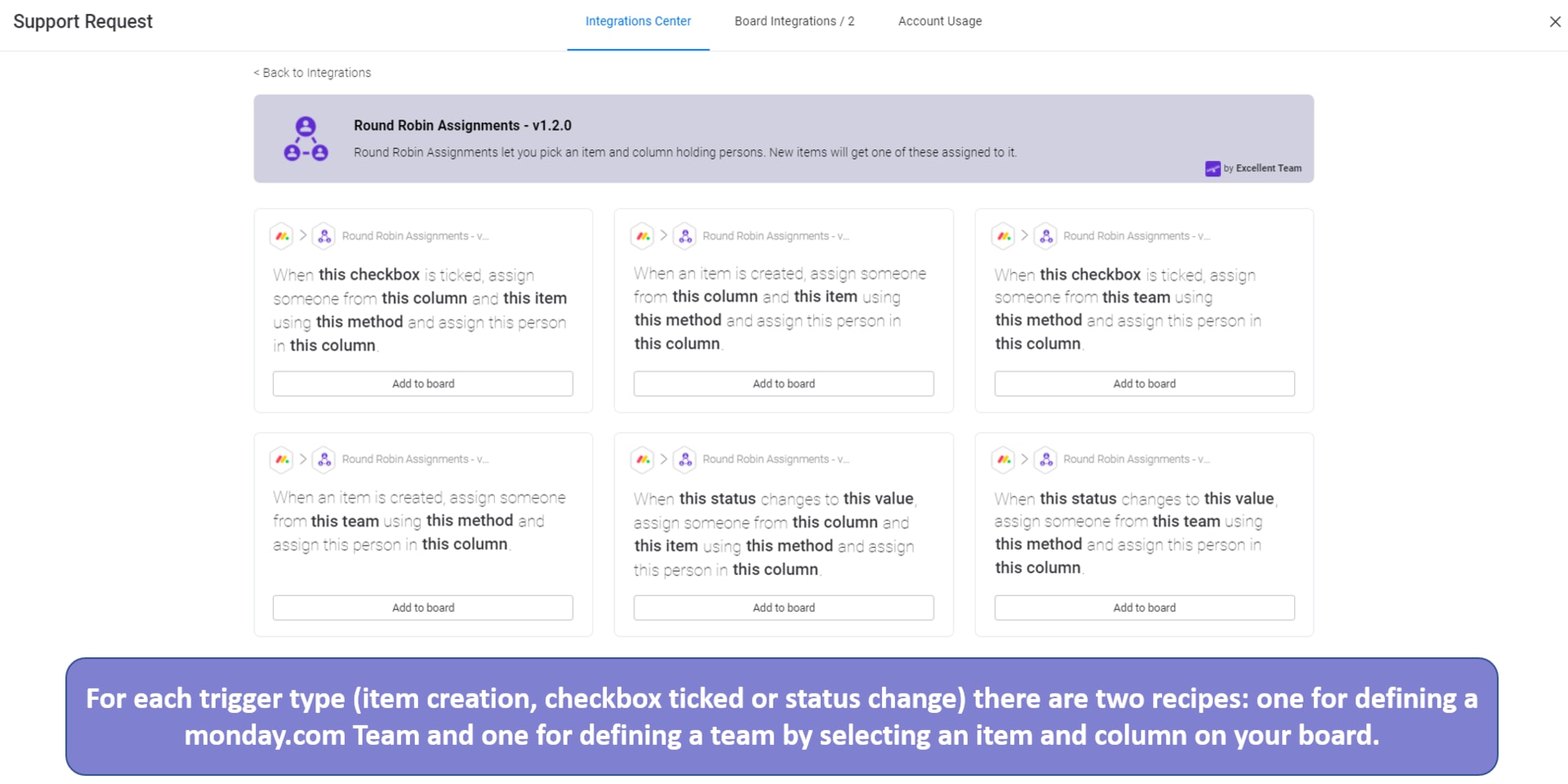Go back via the Back to Integrations link
The width and height of the screenshot is (1568, 784).
click(x=312, y=73)
